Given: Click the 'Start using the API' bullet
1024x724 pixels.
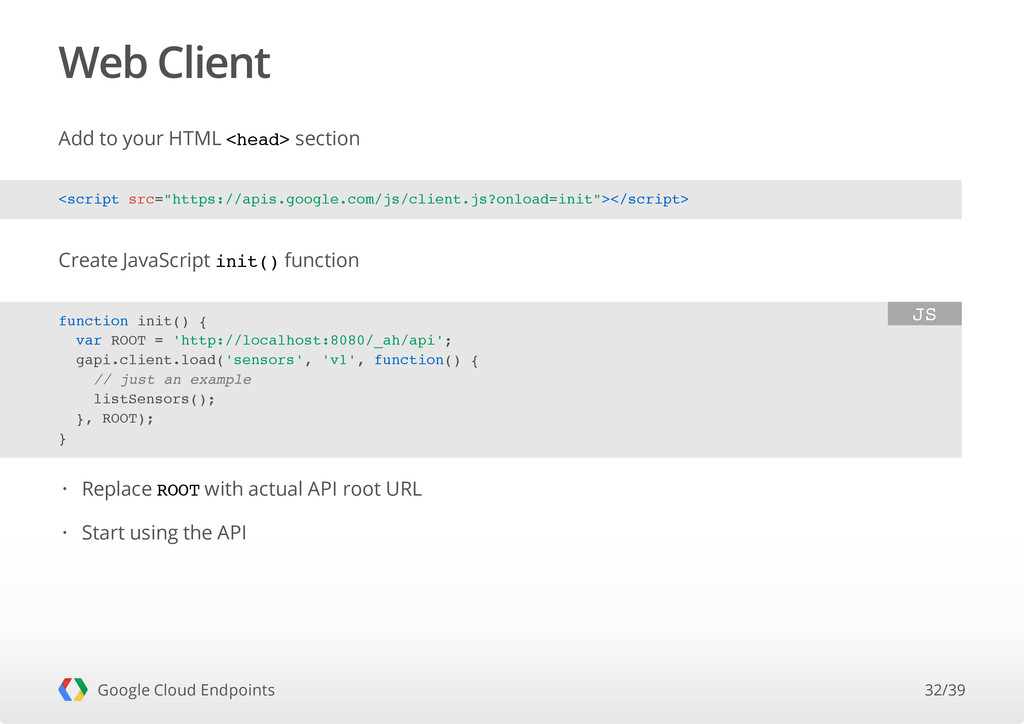Looking at the screenshot, I should 164,533.
